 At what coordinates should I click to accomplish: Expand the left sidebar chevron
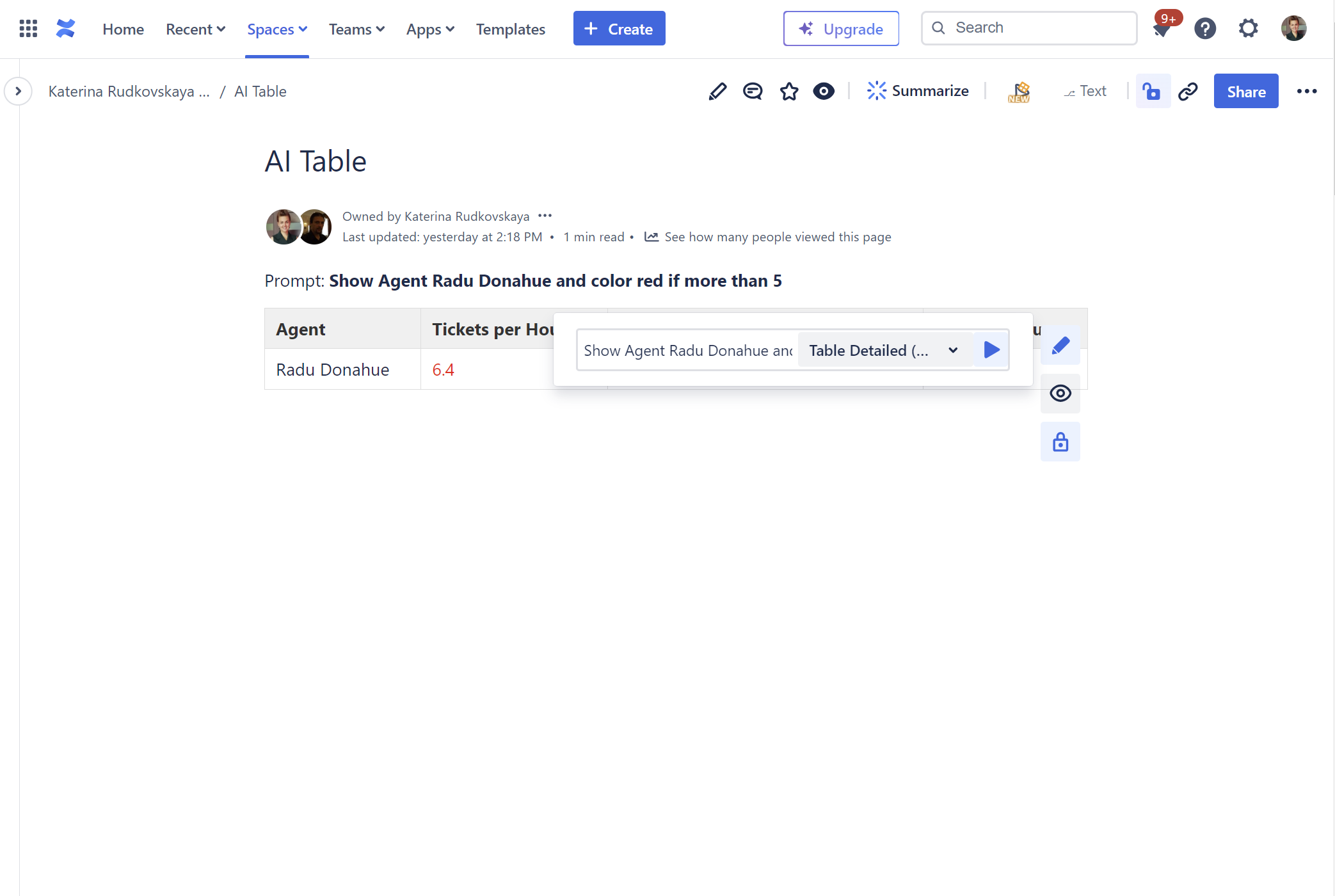[18, 92]
